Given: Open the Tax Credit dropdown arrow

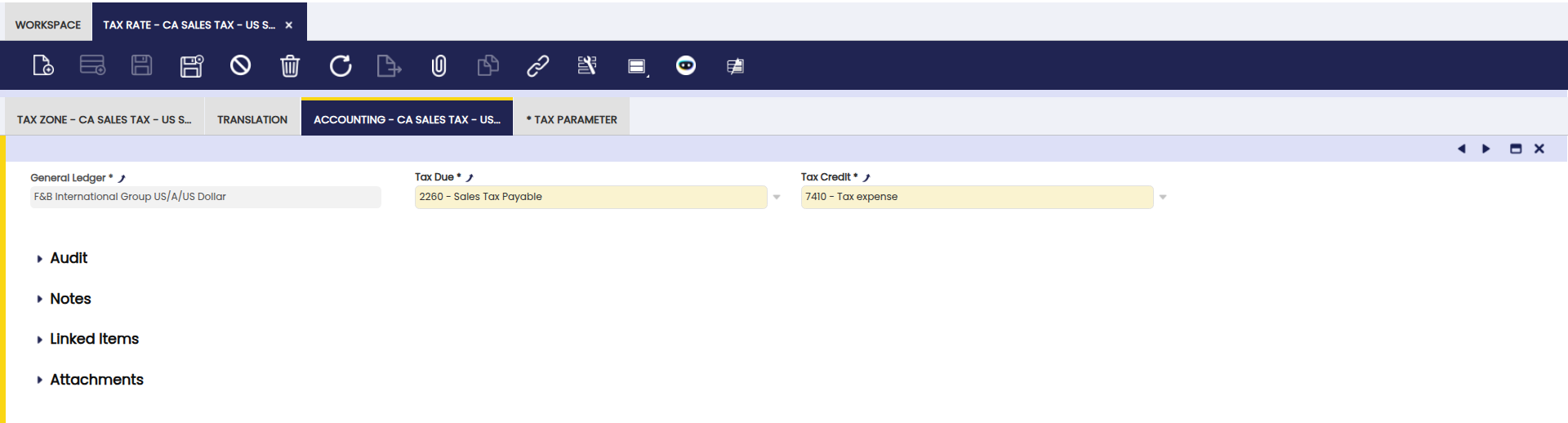Looking at the screenshot, I should click(x=1163, y=197).
